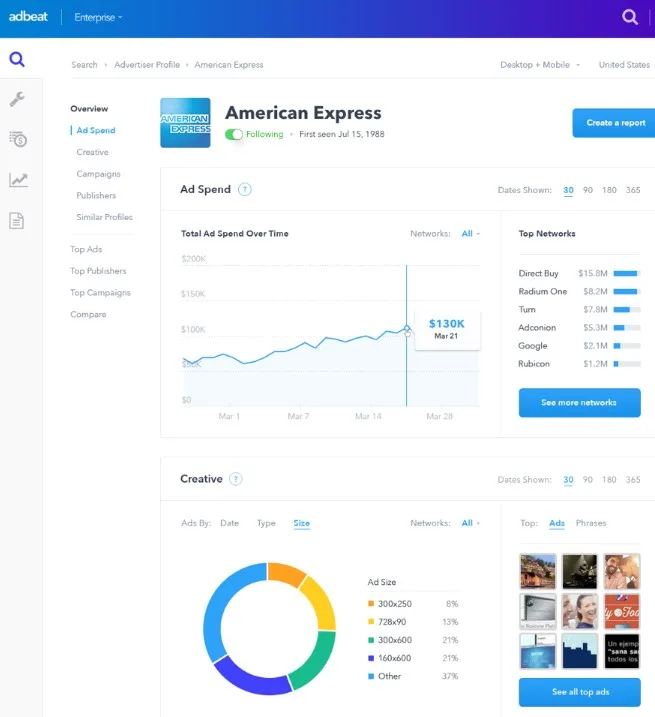Open Compare in side navigation
655x717 pixels.
88,314
